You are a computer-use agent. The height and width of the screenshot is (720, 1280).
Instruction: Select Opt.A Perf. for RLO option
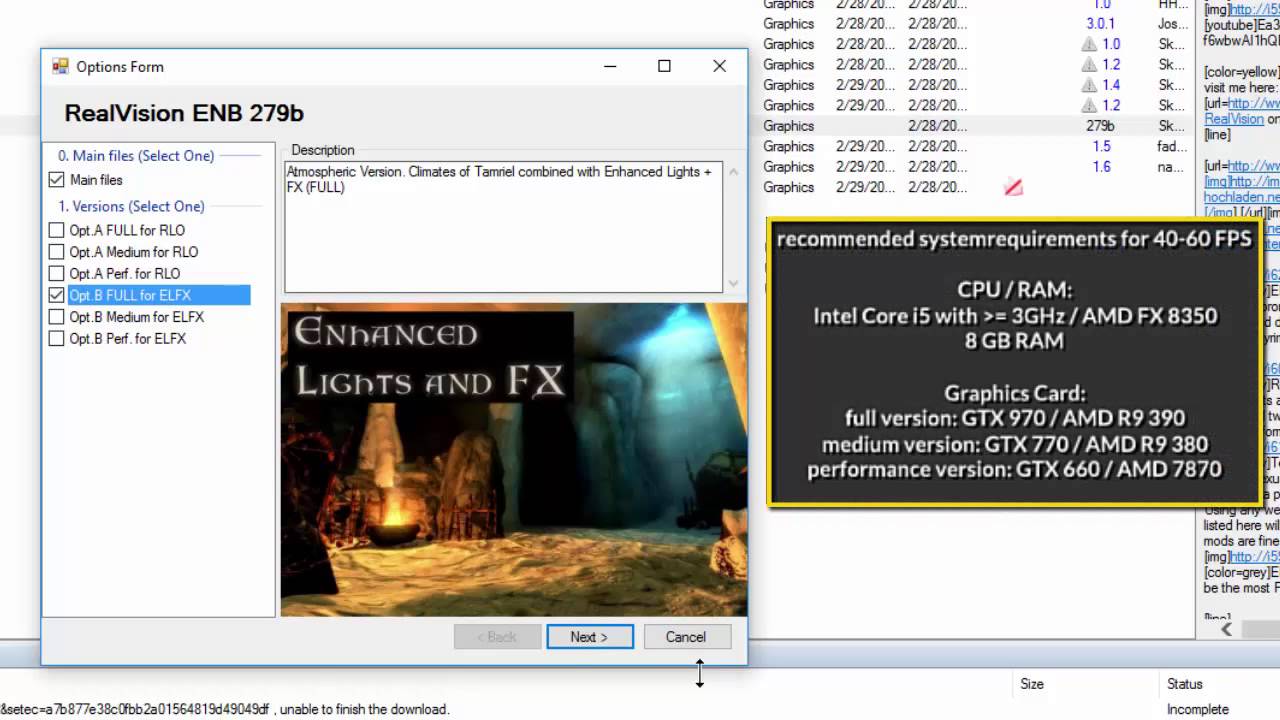(56, 273)
